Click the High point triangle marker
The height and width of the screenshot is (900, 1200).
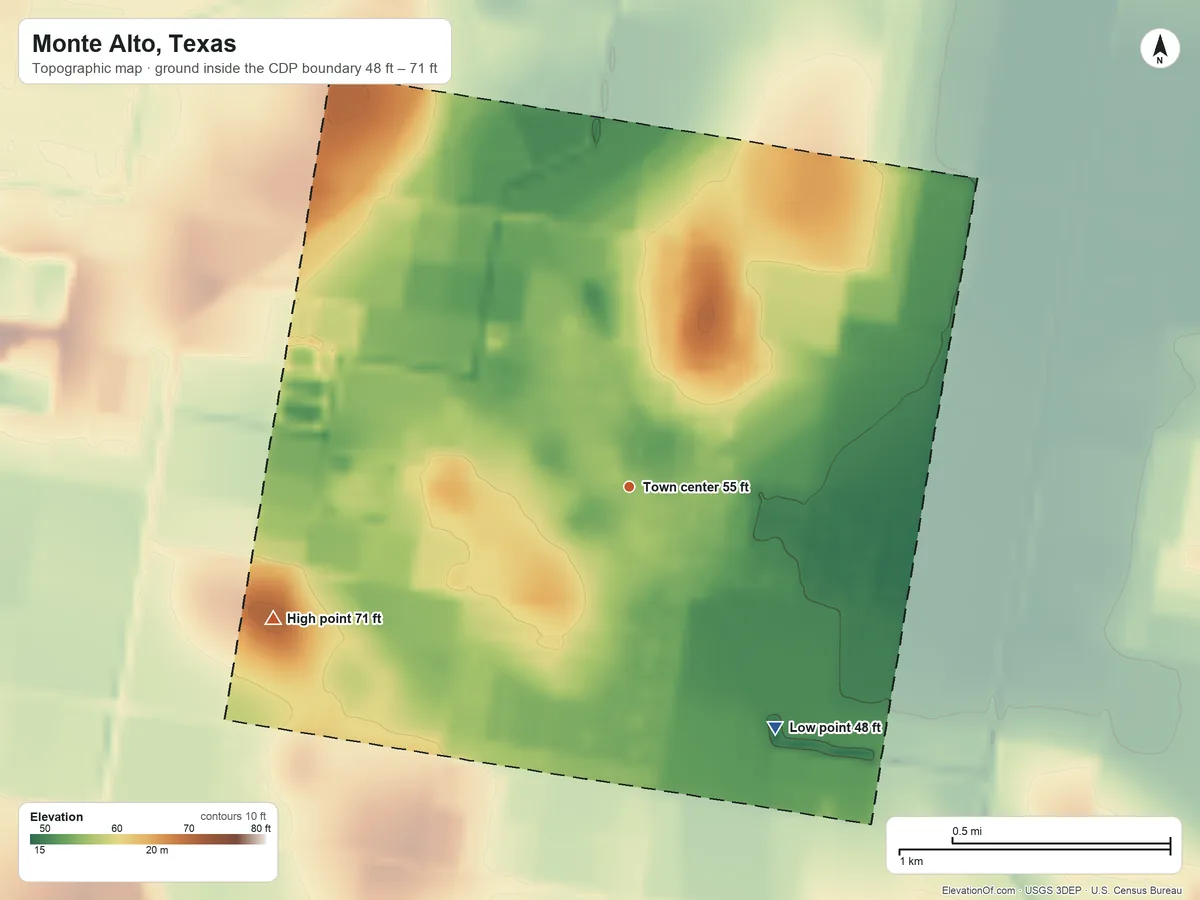point(273,618)
